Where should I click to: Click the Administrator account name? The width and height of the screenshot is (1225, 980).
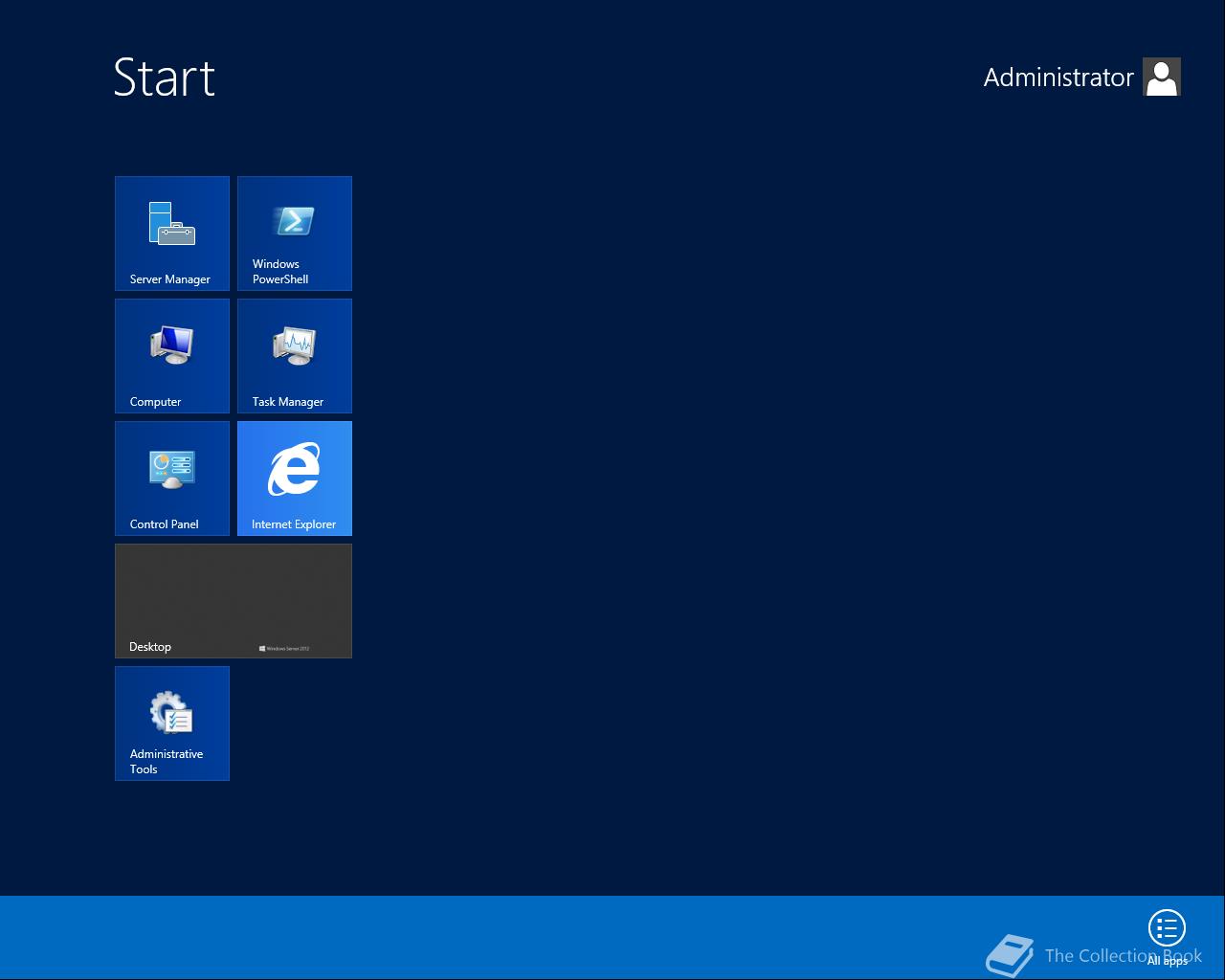tap(1058, 78)
